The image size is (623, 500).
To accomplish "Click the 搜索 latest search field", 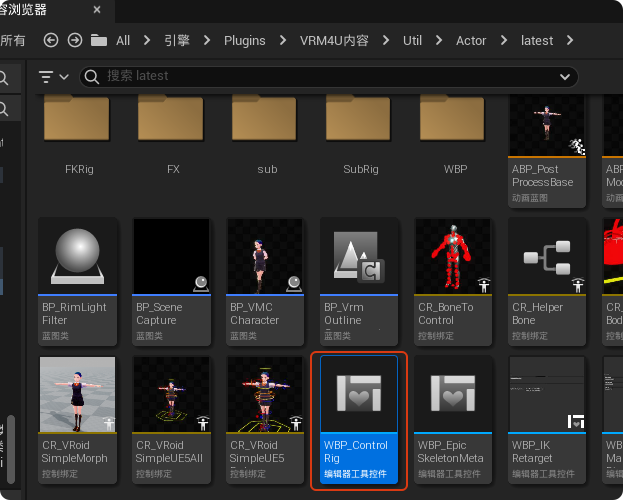I will point(329,77).
